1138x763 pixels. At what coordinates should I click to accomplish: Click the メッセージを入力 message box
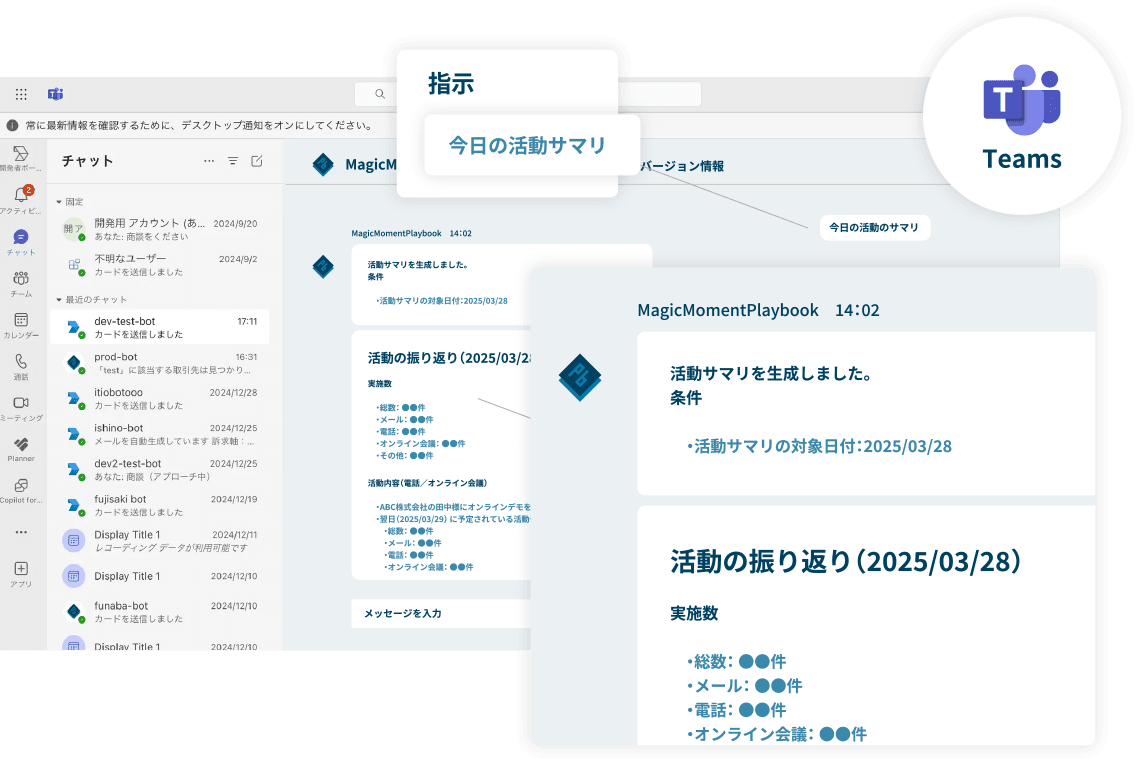coord(440,613)
